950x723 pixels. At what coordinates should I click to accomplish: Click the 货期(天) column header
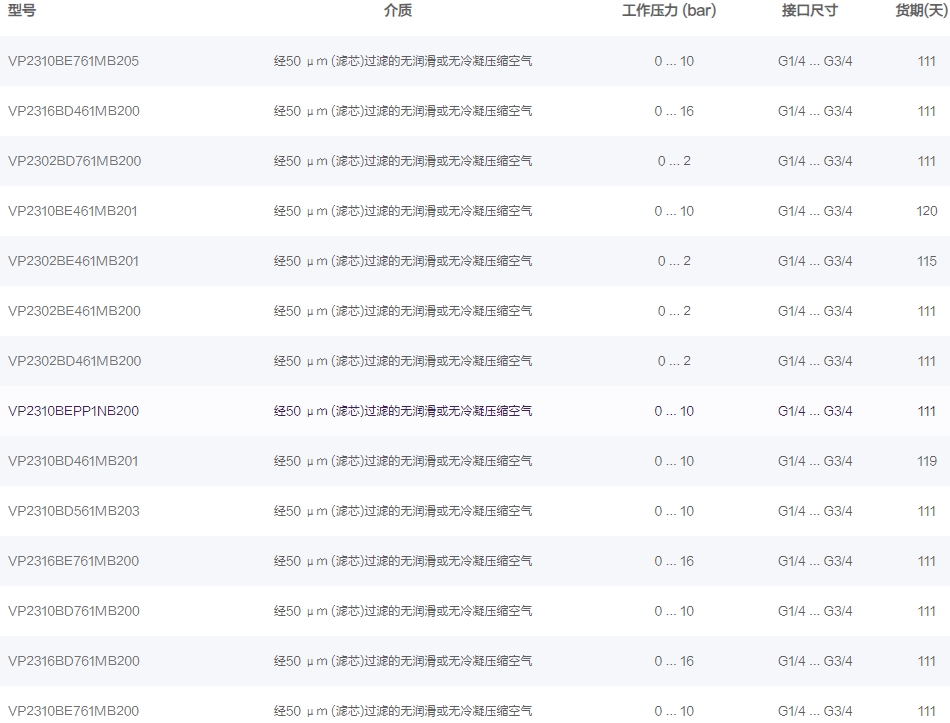(922, 10)
